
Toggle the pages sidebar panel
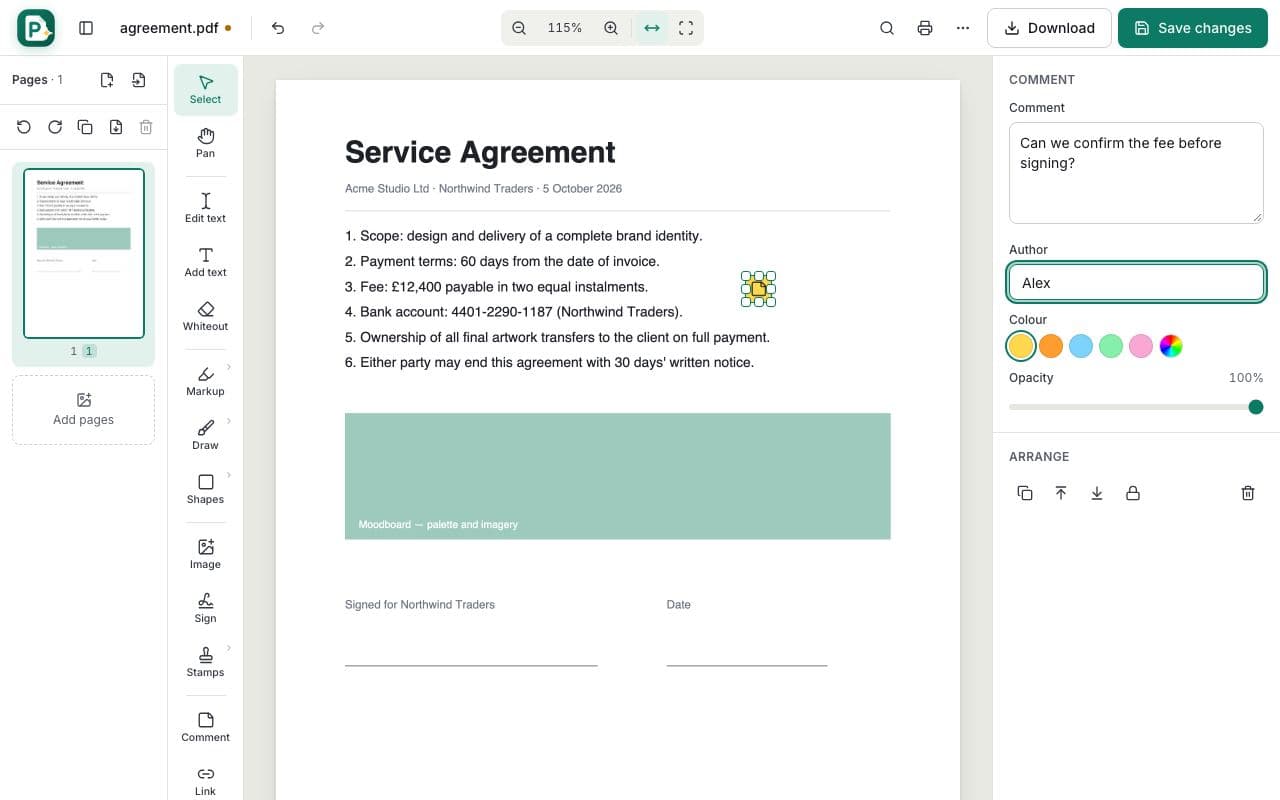click(86, 28)
